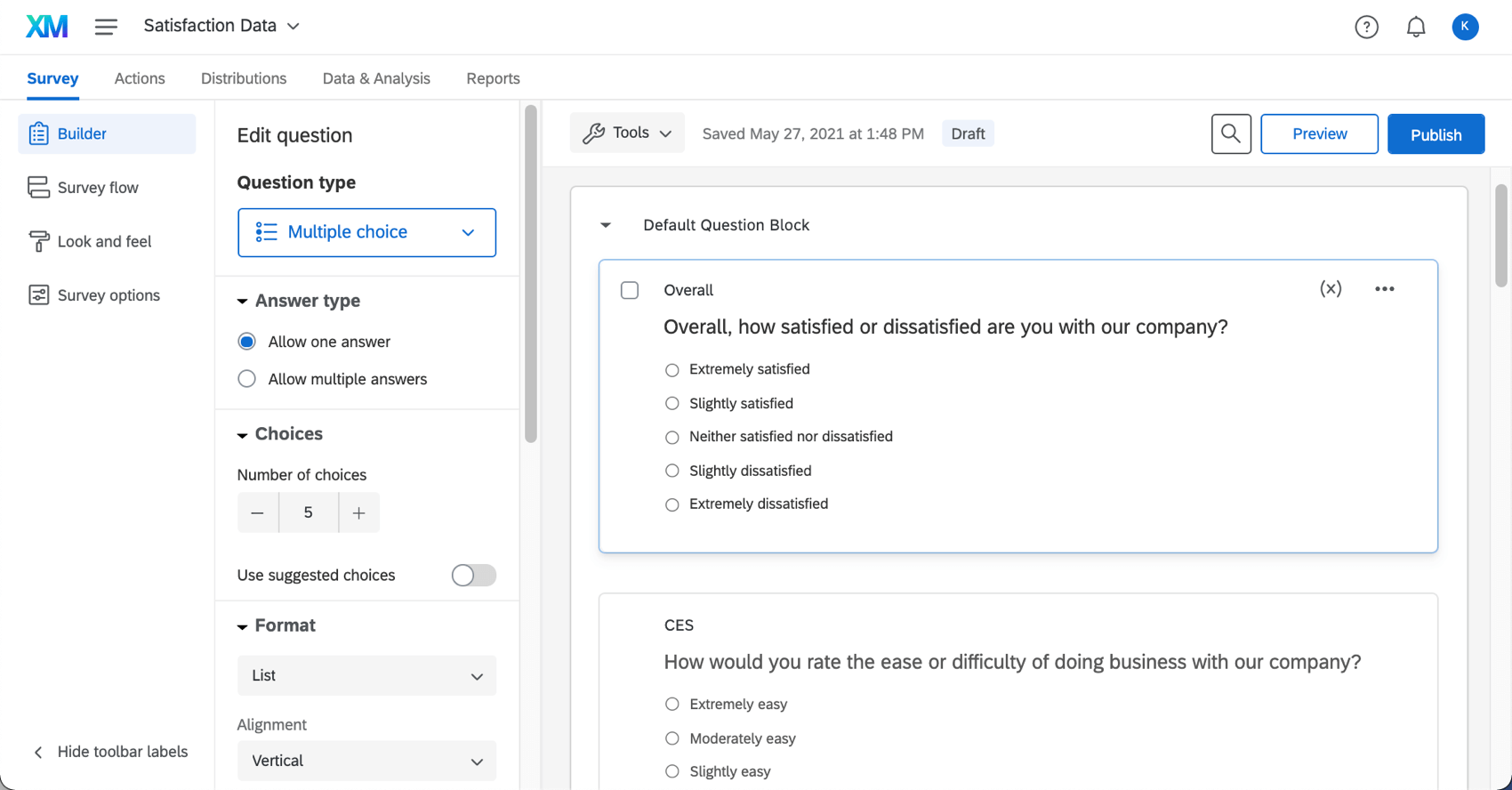1512x790 pixels.
Task: Increase number of choices with plus
Action: tap(359, 513)
